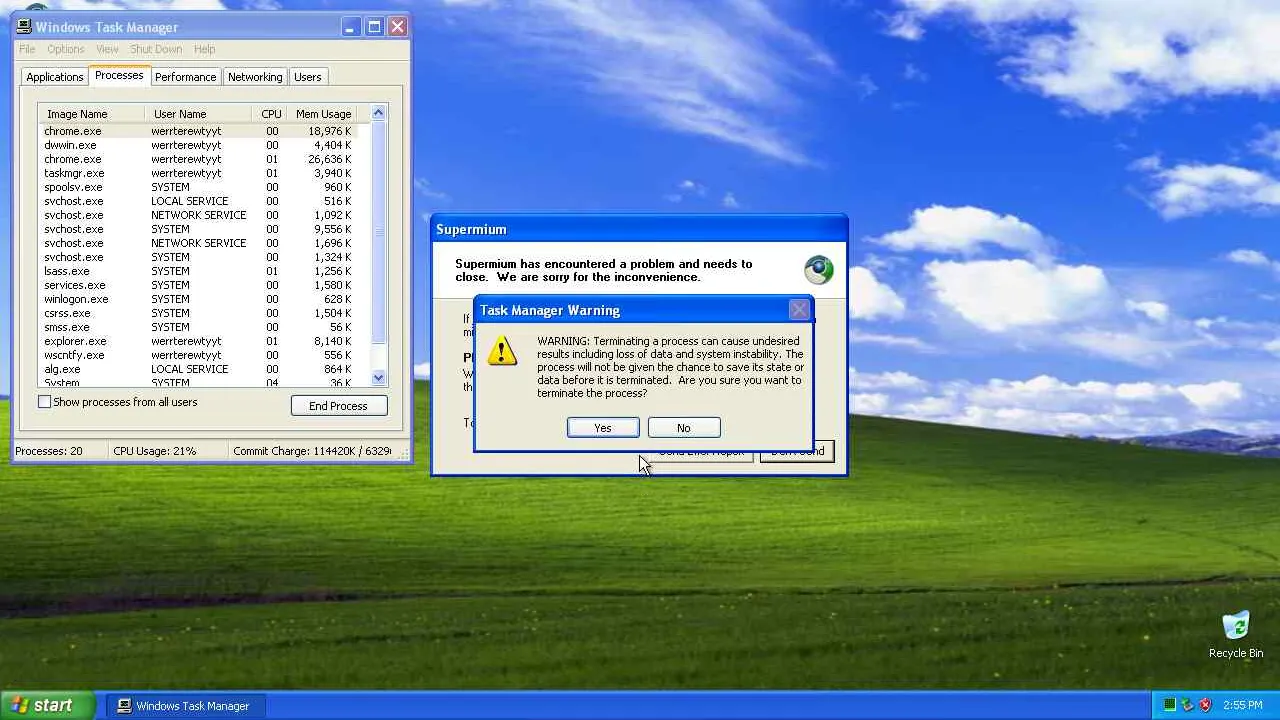1280x720 pixels.
Task: Select the Processes tab
Action: [119, 76]
